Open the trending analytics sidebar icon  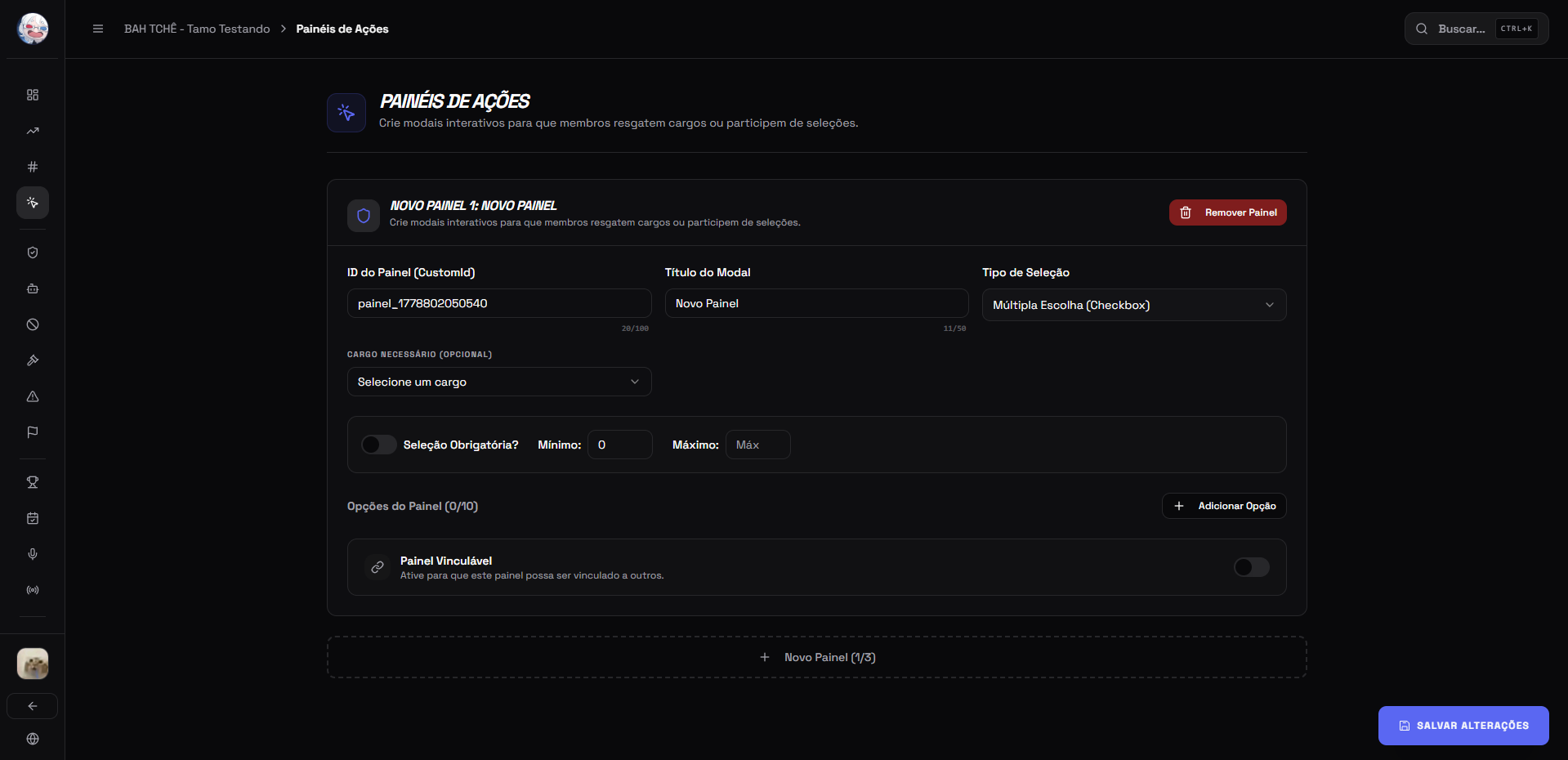tap(33, 131)
